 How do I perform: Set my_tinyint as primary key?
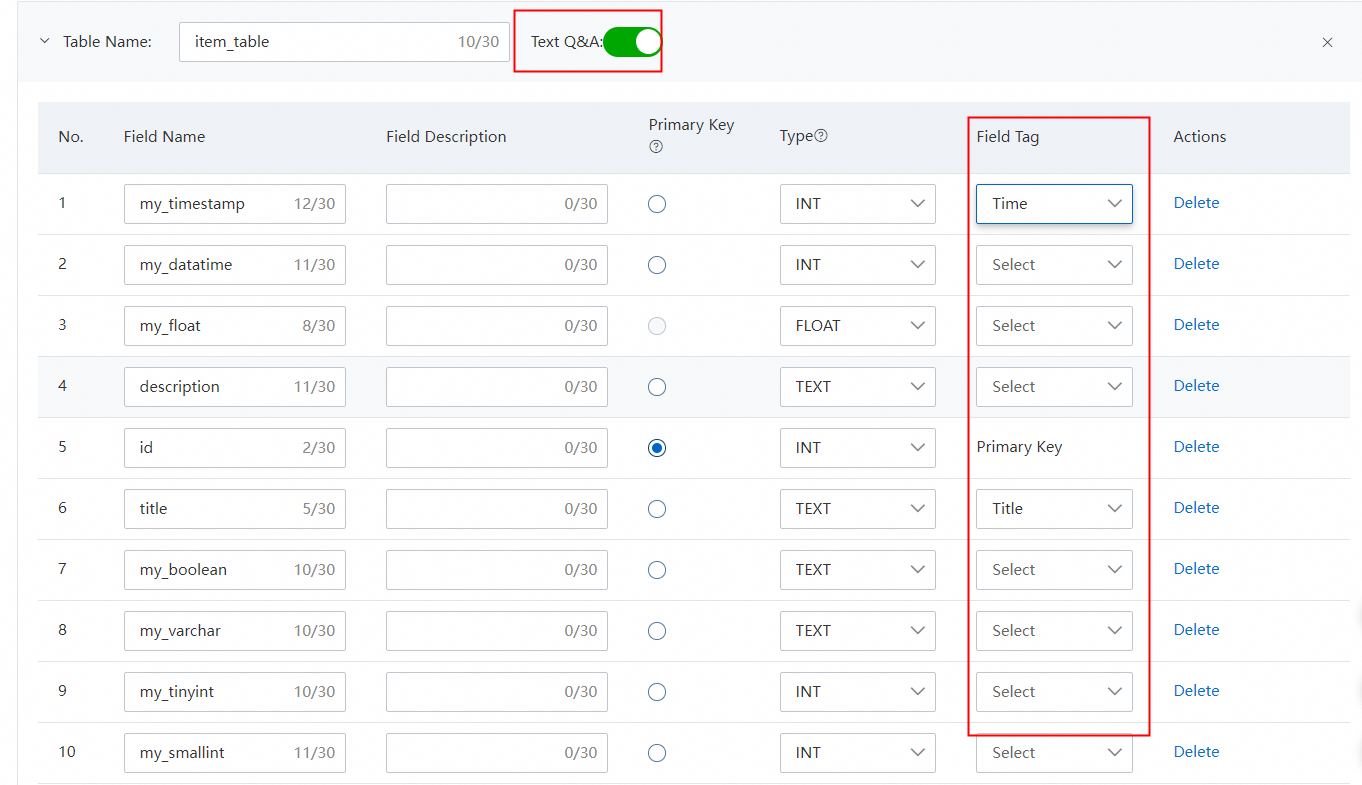click(657, 692)
